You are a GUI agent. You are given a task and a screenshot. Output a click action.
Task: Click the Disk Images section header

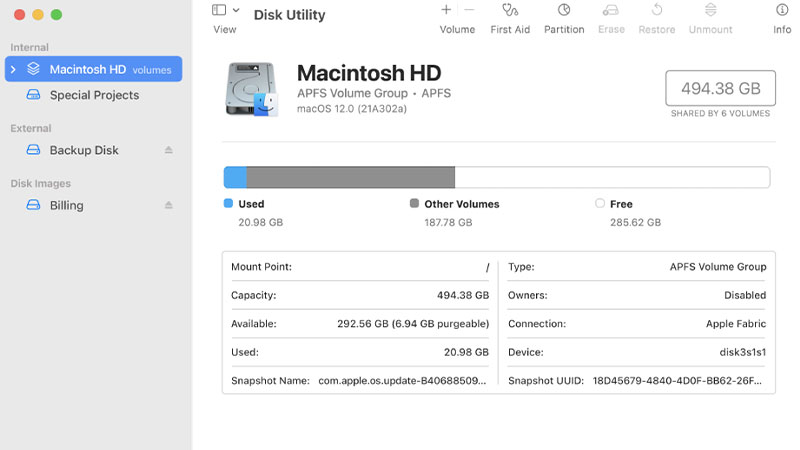click(x=40, y=183)
